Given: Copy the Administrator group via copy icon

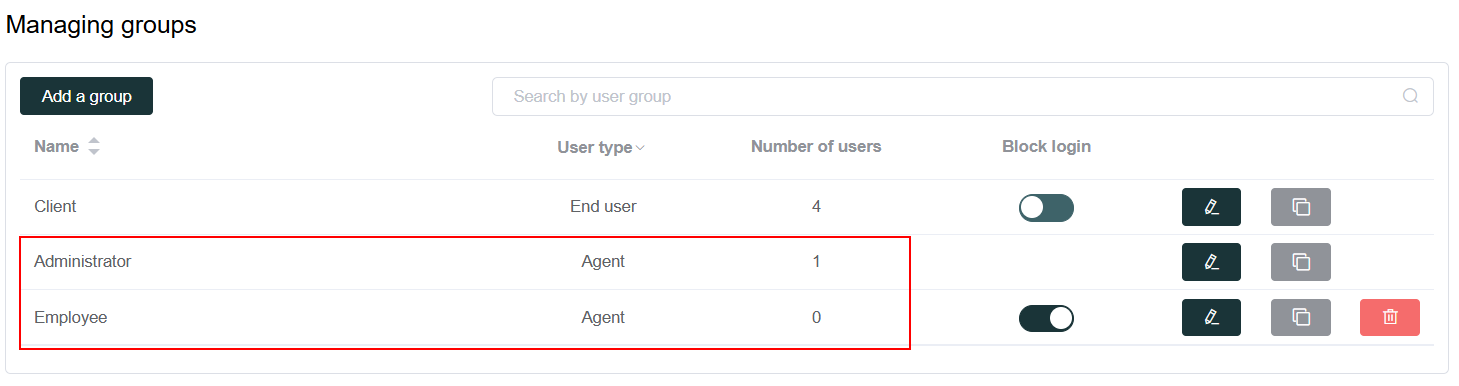Looking at the screenshot, I should click(1301, 262).
